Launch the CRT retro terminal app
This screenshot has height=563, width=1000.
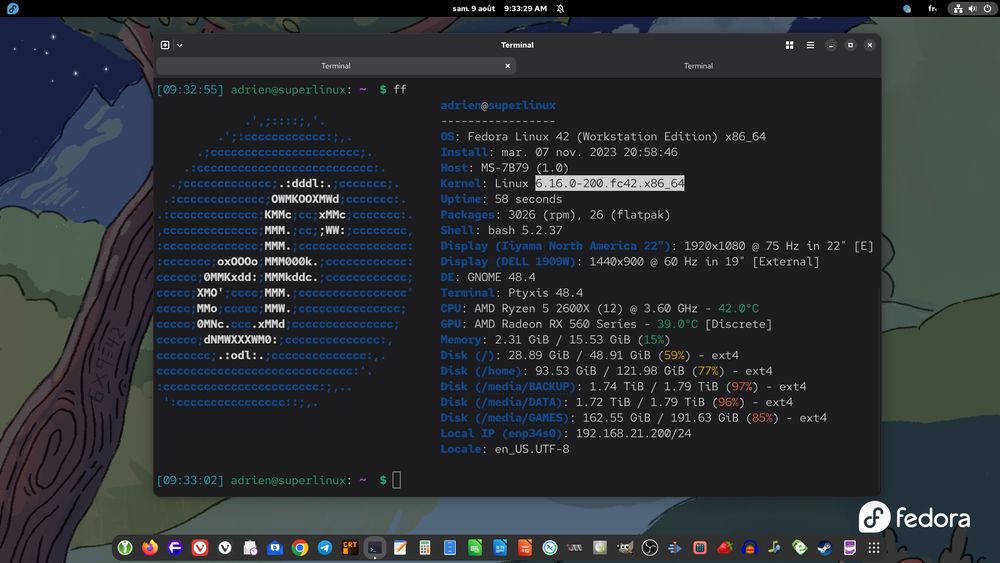349,547
